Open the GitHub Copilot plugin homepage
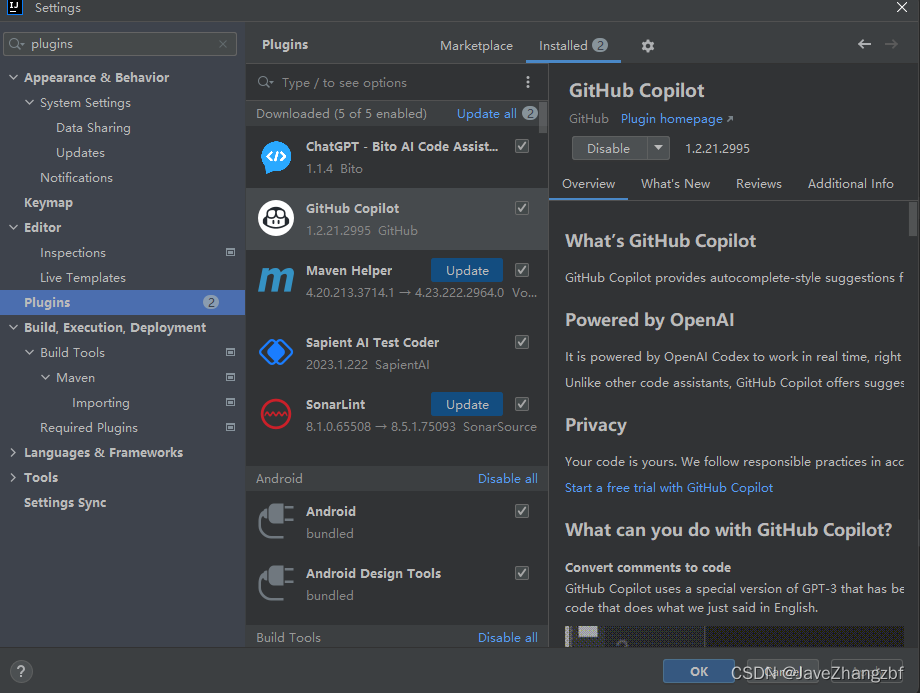The image size is (920, 693). (x=671, y=118)
